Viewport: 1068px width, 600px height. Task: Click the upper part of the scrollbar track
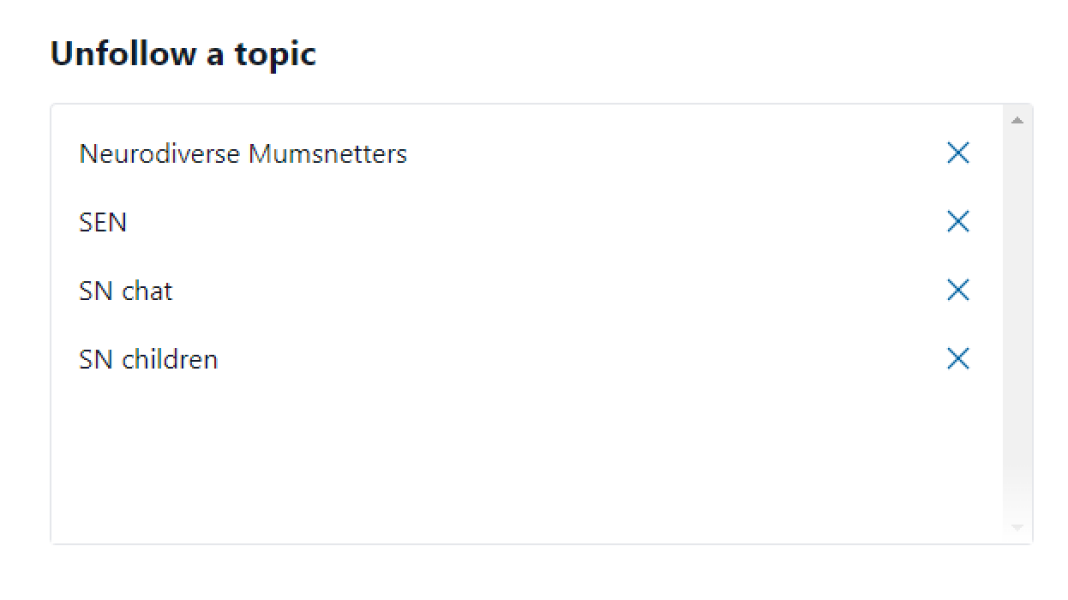[1017, 200]
